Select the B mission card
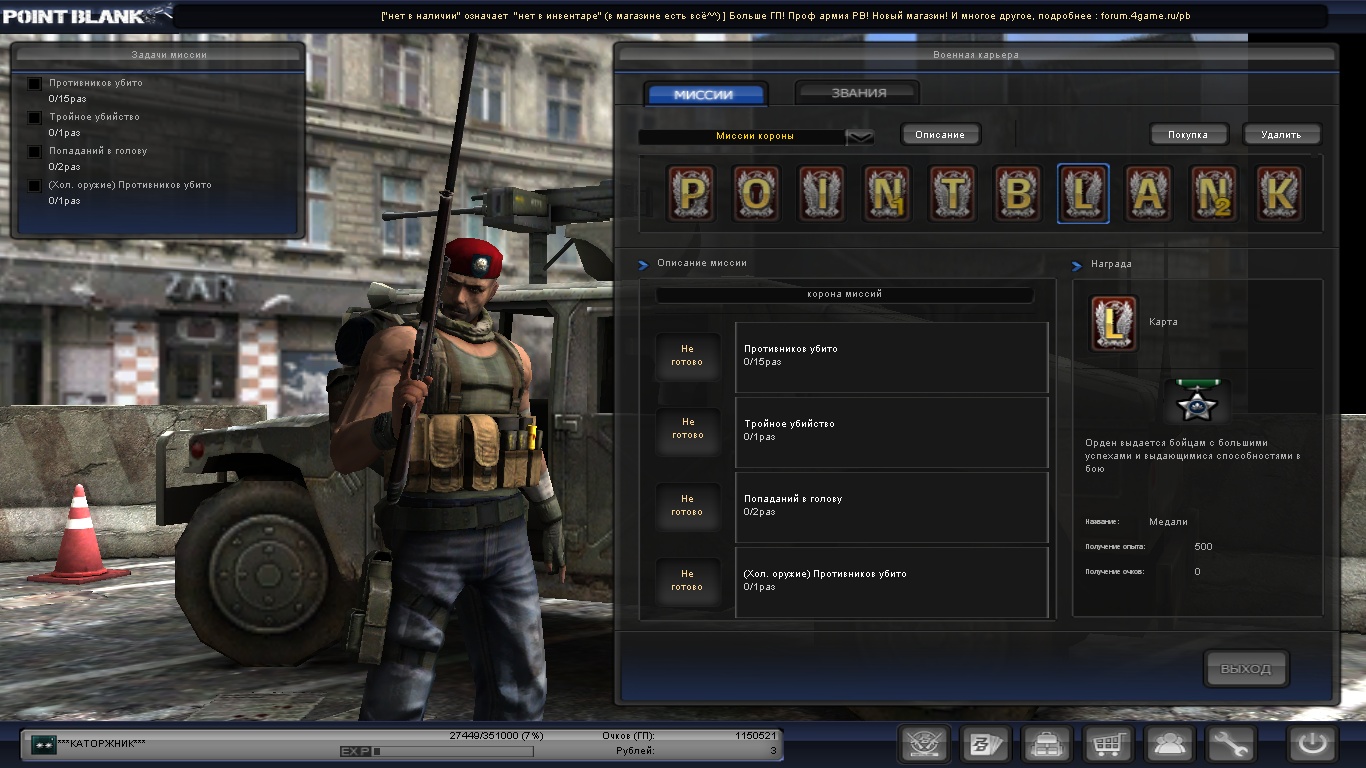 coord(1018,193)
